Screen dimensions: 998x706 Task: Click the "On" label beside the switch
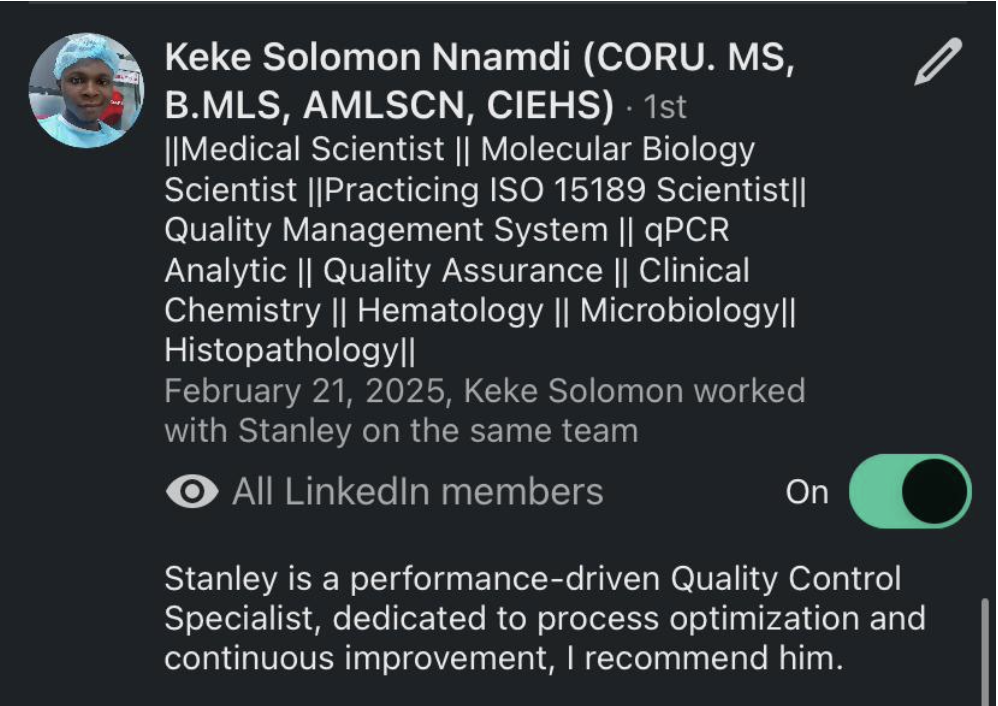[807, 492]
